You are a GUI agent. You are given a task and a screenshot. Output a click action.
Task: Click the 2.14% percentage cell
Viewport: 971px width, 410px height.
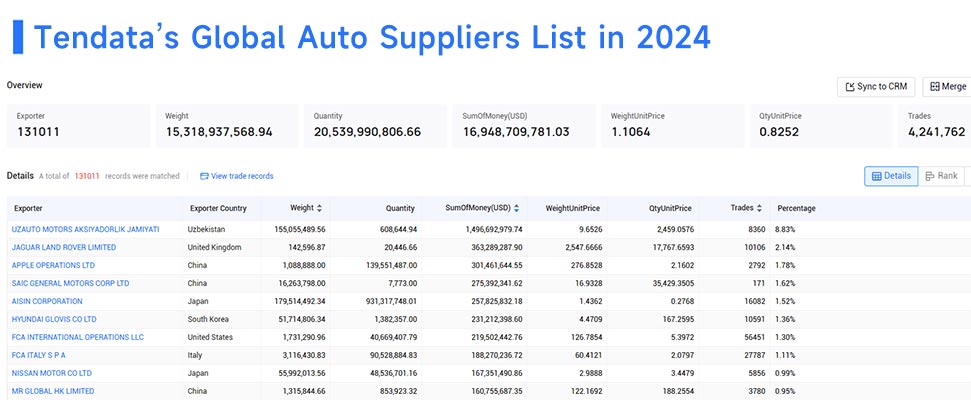[785, 247]
